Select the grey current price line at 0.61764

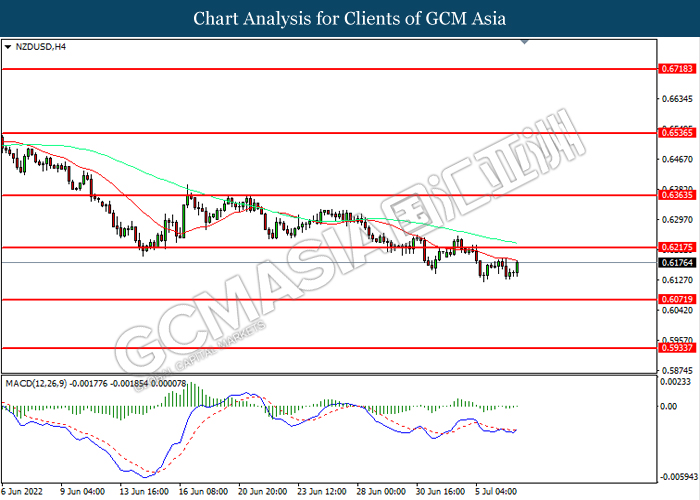329,262
